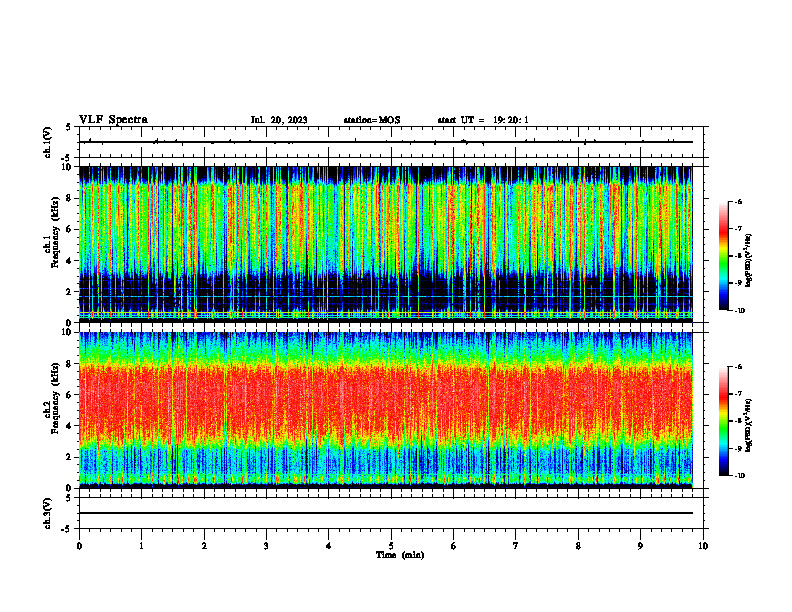
Task: Click the '-7' tick on ch.2 colorbar
Action: (738, 394)
